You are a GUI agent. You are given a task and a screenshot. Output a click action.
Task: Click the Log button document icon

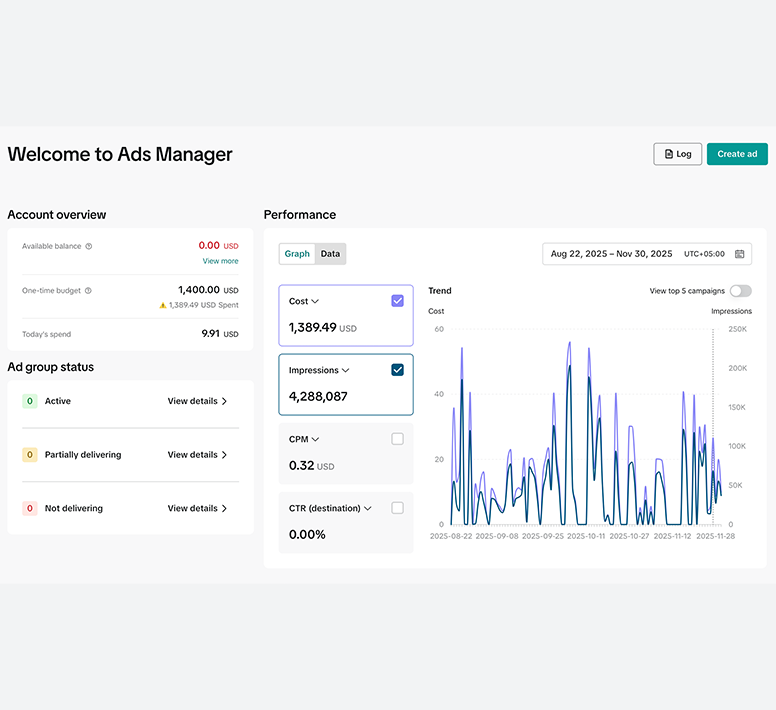click(x=669, y=154)
